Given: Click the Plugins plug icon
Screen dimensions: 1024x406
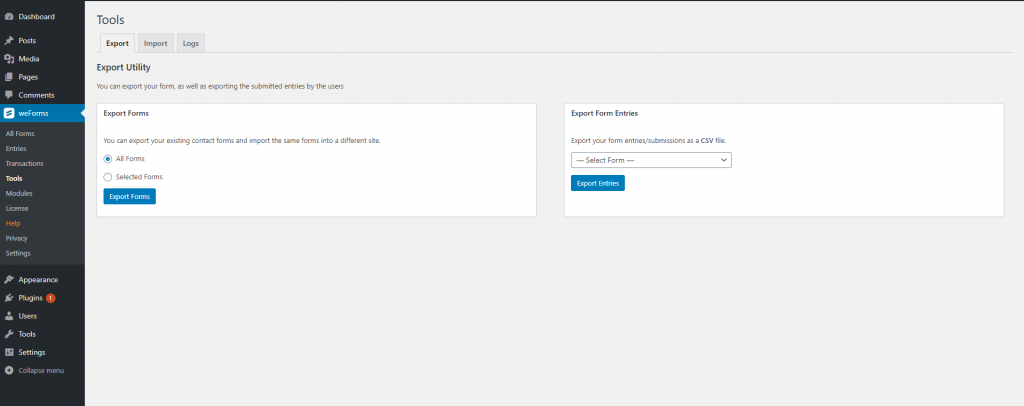Looking at the screenshot, I should (9, 298).
